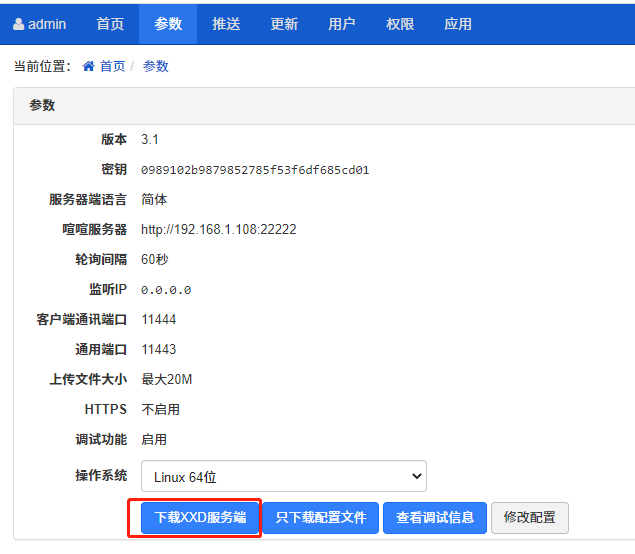The height and width of the screenshot is (554, 635).
Task: Click the admin user icon
Action: tap(19, 24)
